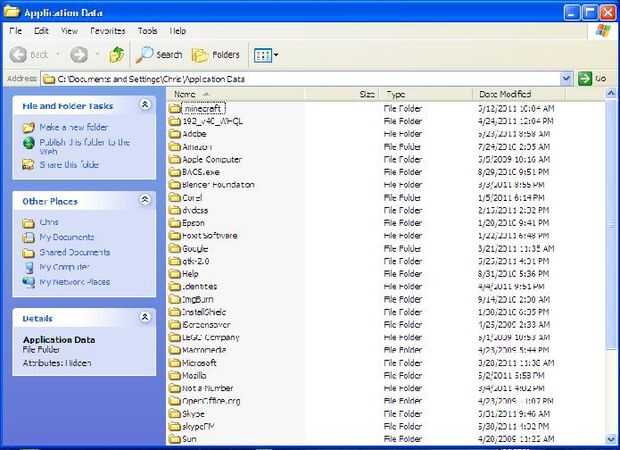
Task: Select the .minecraft folder icon
Action: (x=175, y=108)
